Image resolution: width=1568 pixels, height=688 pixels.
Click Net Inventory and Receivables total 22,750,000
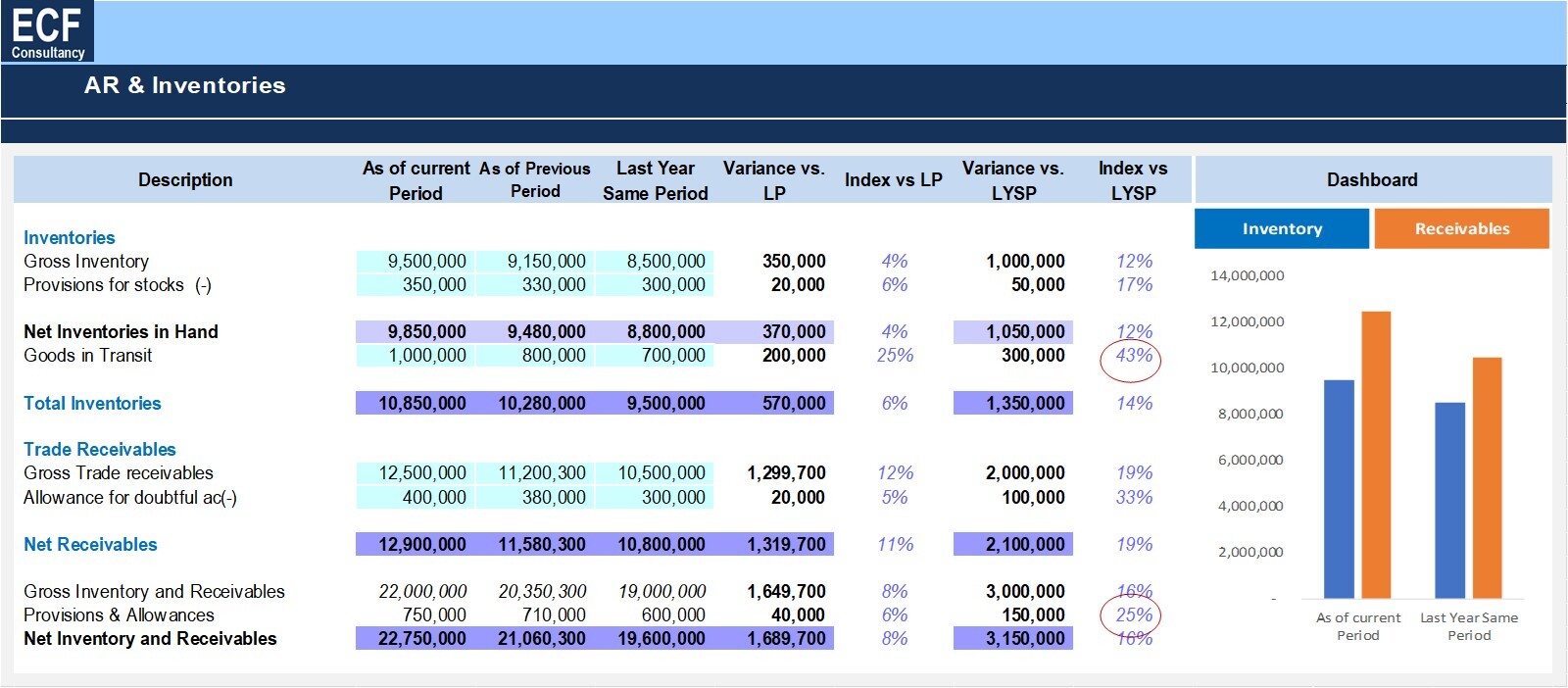click(416, 638)
